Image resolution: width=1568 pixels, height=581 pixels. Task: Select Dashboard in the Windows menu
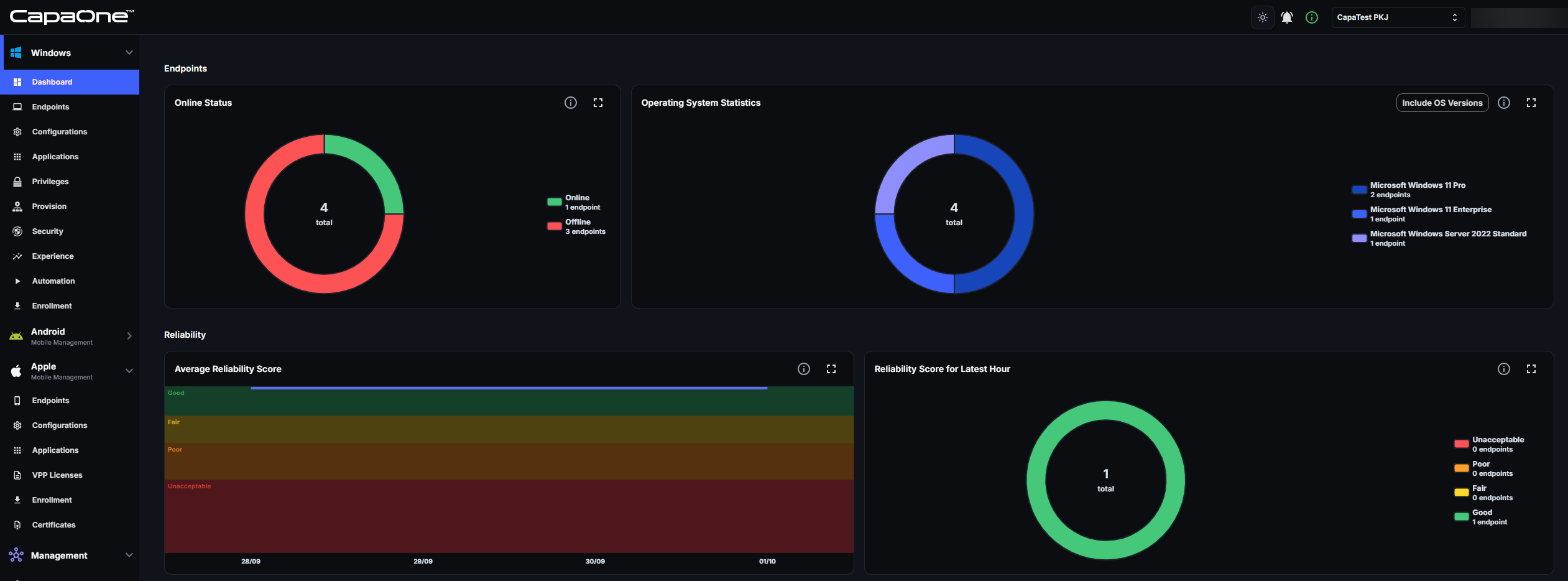pyautogui.click(x=70, y=82)
